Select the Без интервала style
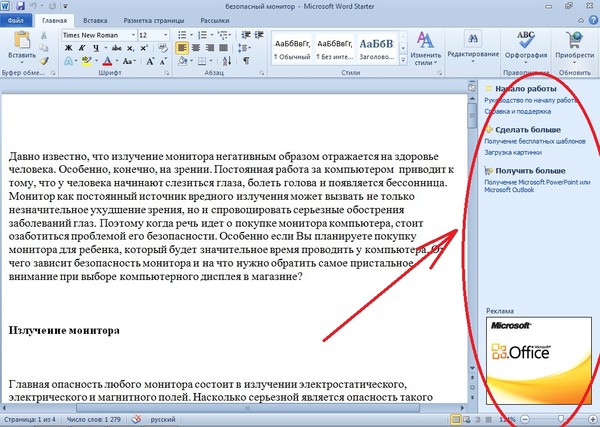This screenshot has height=427, width=600. click(x=334, y=48)
